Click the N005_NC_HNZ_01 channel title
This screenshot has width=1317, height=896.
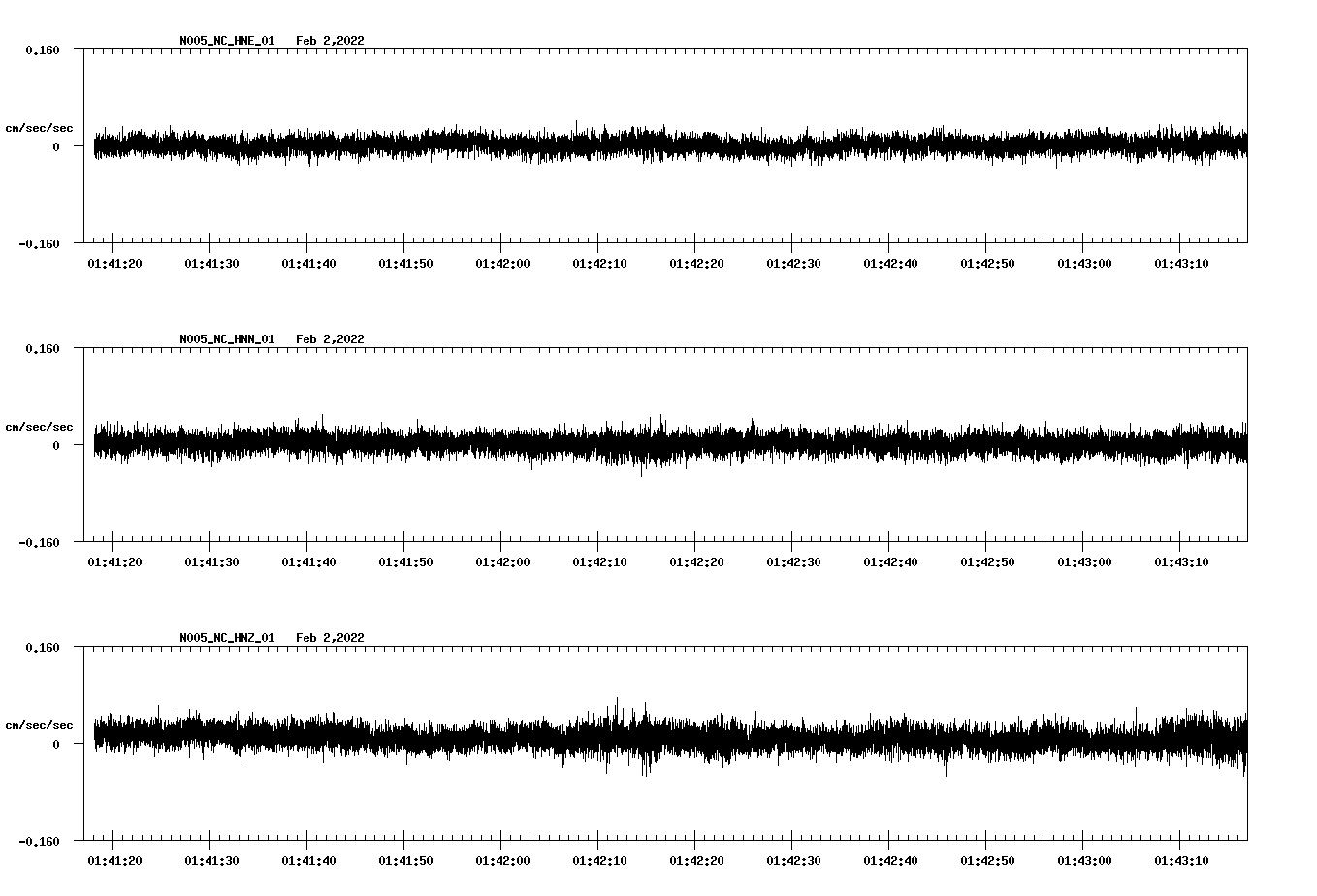tap(227, 638)
